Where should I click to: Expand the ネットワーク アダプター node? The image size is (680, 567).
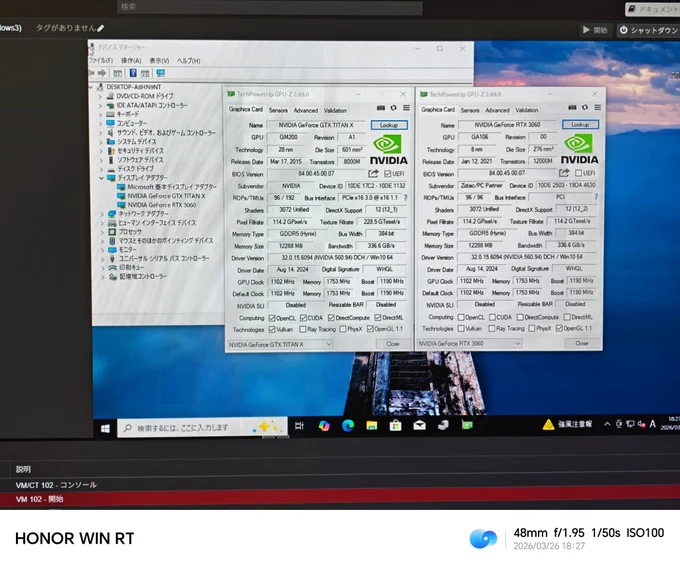102,214
